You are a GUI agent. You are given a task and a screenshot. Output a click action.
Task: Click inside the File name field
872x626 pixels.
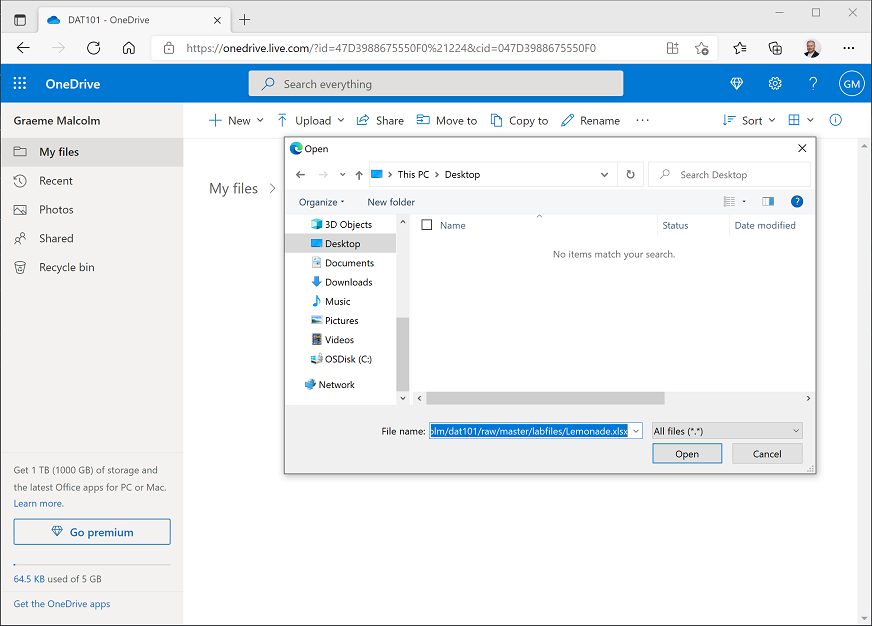click(x=530, y=430)
